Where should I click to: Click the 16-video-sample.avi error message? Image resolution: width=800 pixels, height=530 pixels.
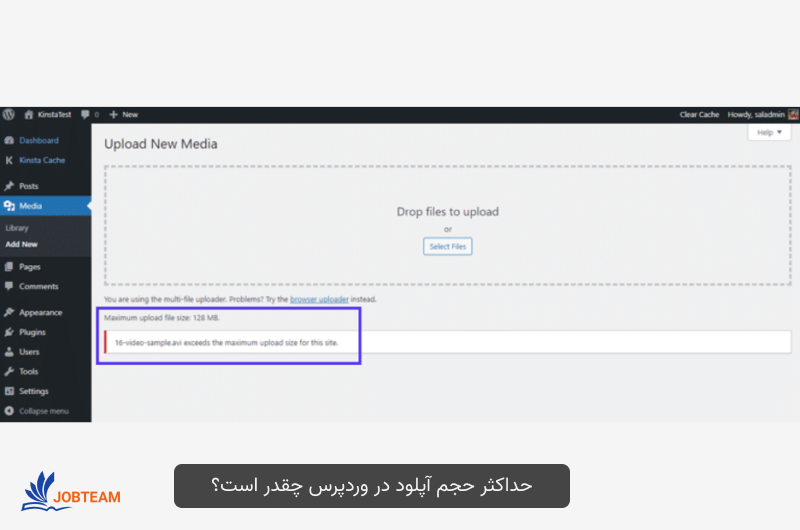(226, 342)
